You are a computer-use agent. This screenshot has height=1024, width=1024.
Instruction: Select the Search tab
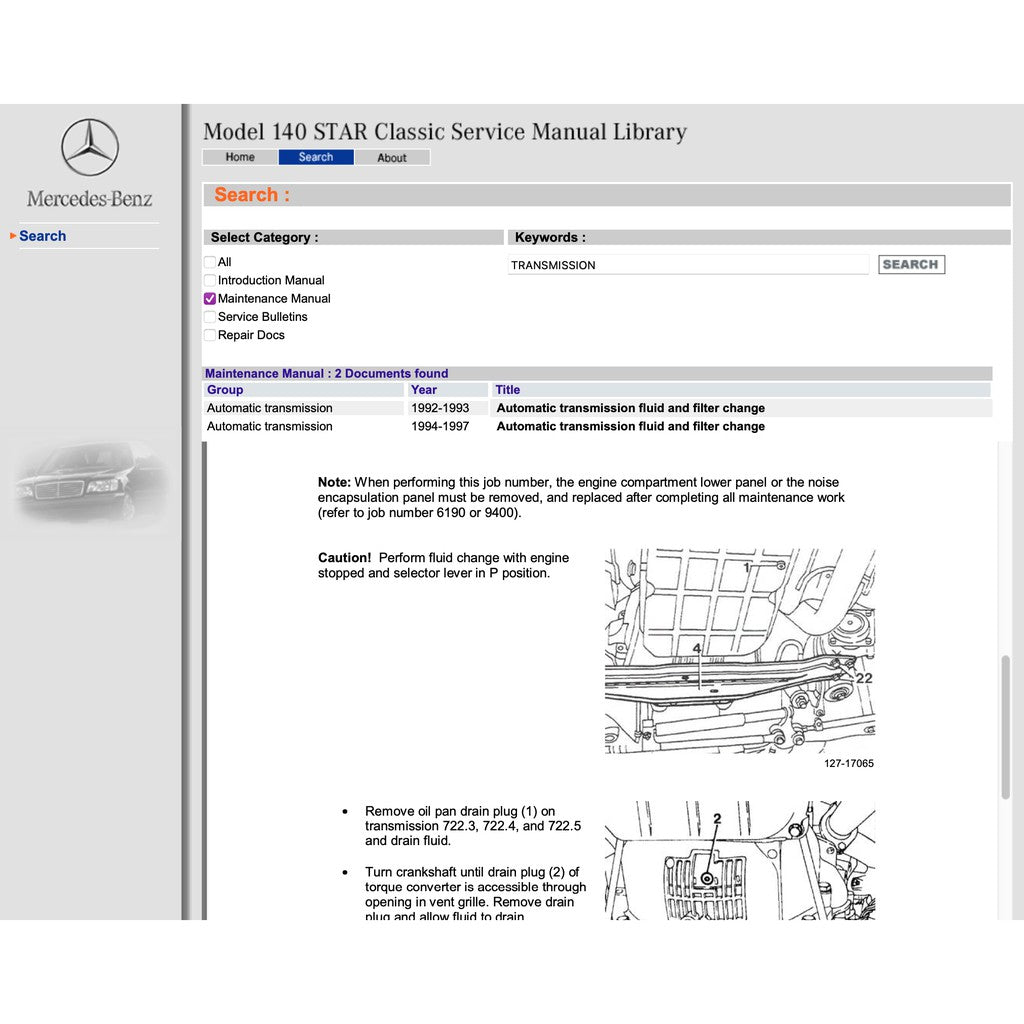315,157
